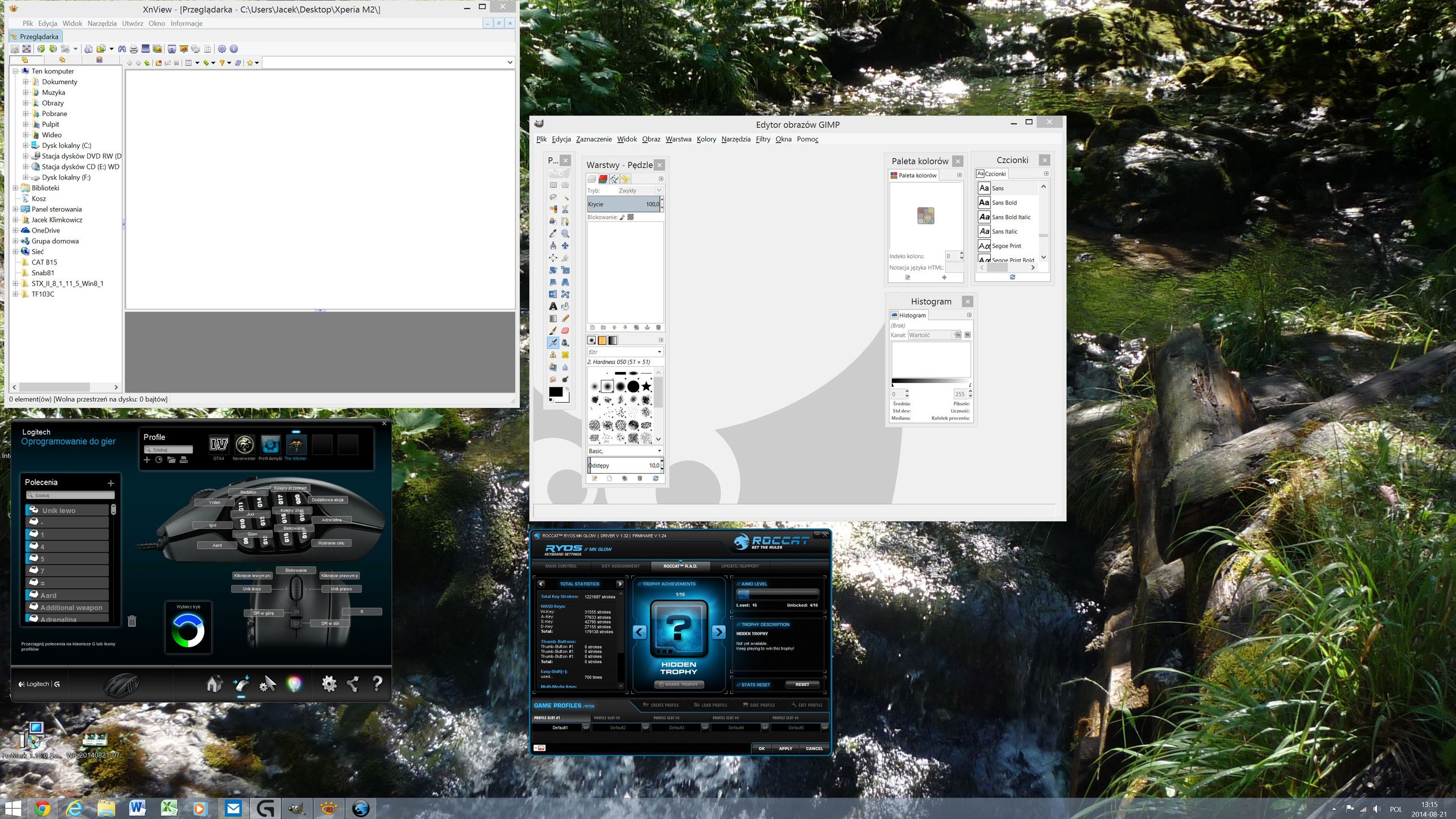Click the printer icon in XnView toolbar
The image size is (1456, 819).
[x=134, y=49]
